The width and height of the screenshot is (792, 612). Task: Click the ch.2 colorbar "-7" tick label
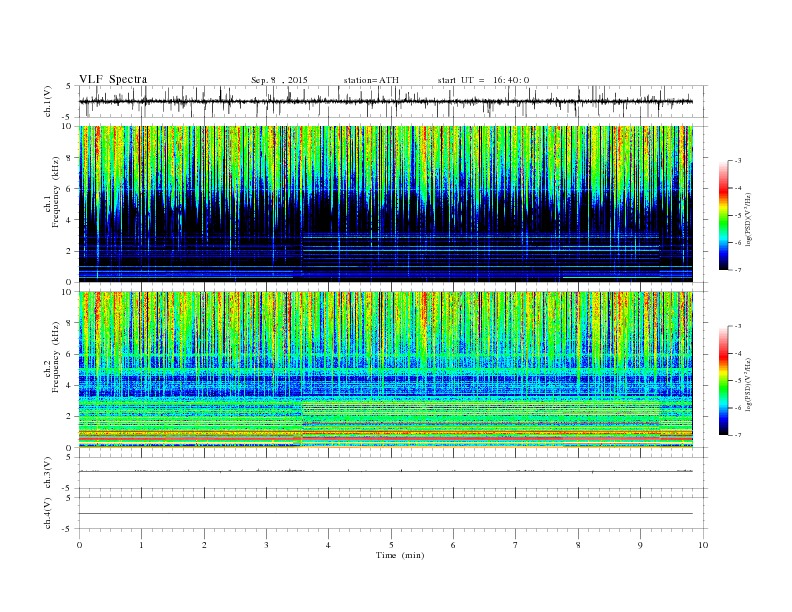click(x=737, y=435)
